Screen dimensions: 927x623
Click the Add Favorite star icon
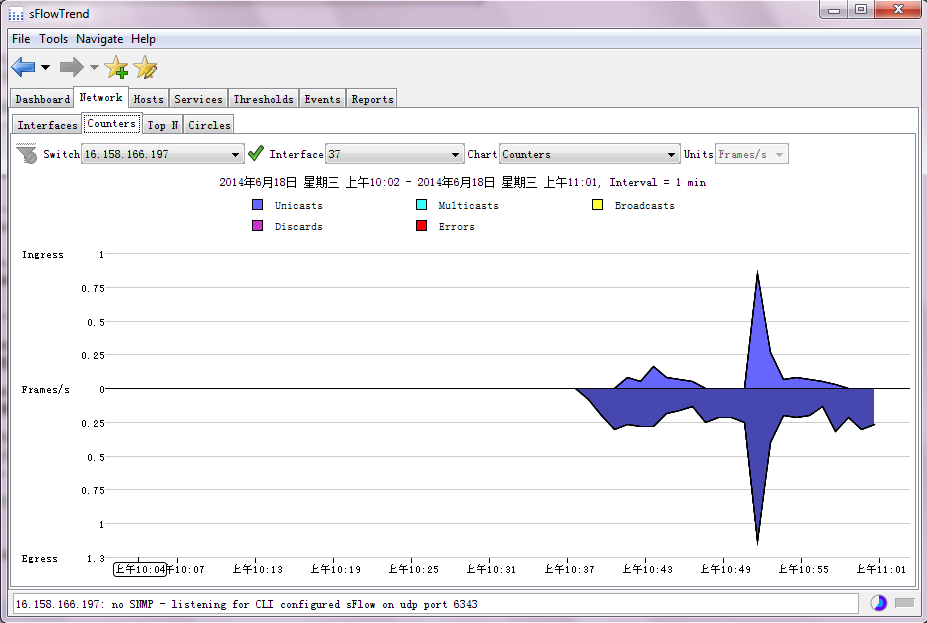click(x=116, y=67)
